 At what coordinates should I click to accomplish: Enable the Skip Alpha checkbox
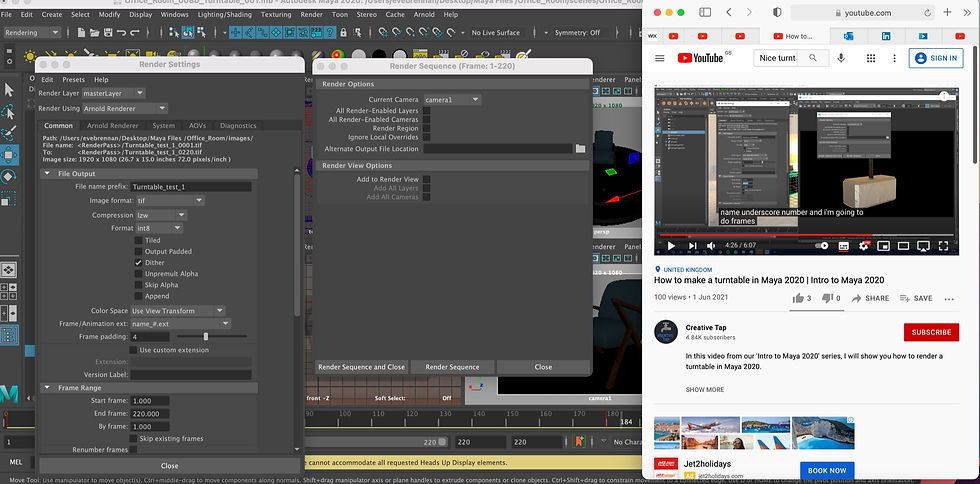139,285
